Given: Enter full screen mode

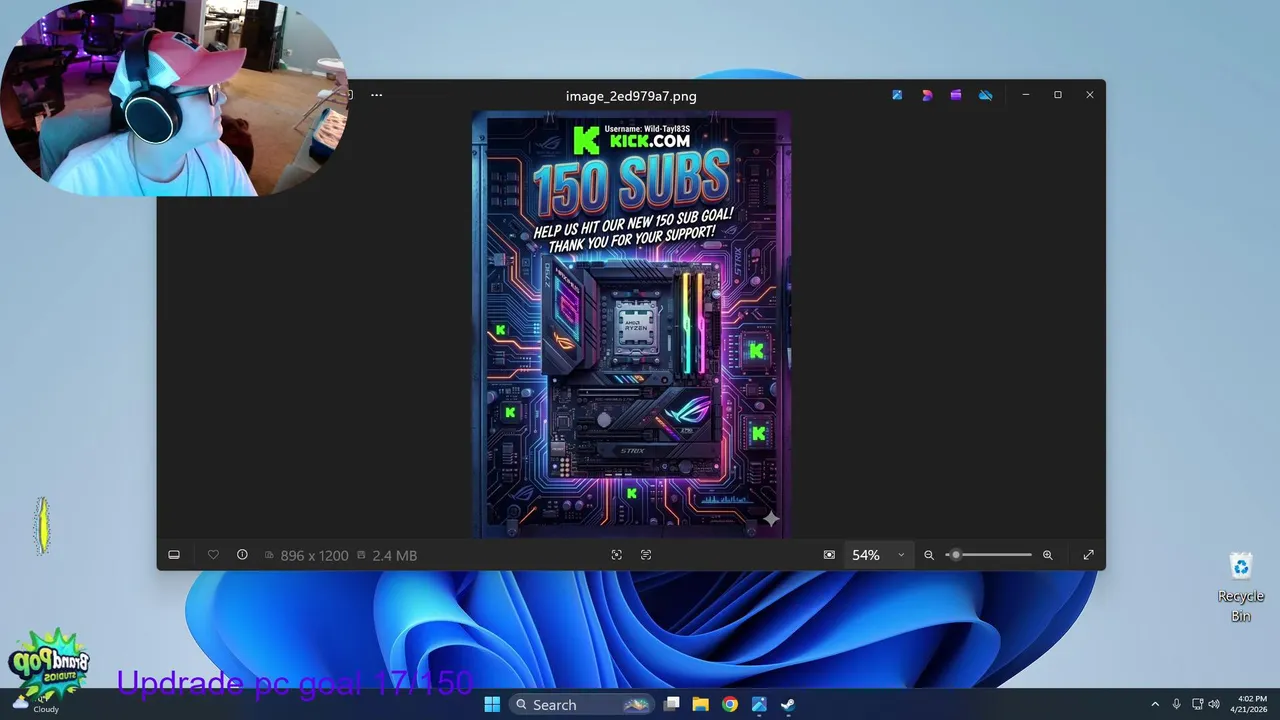Looking at the screenshot, I should [1088, 555].
